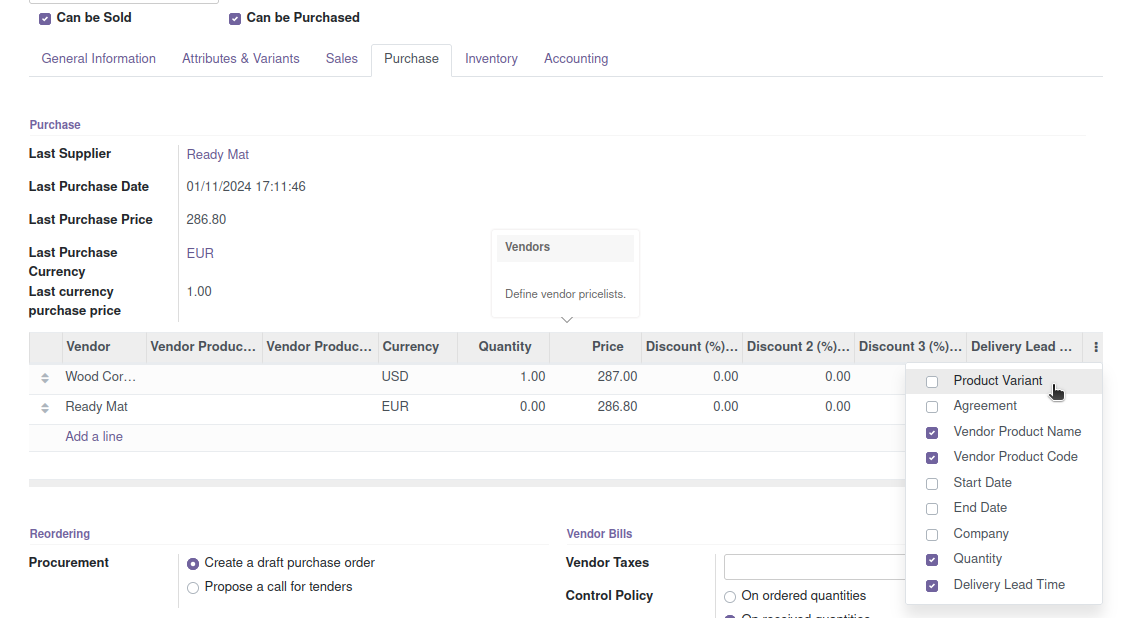Open the Ready Mat last supplier link
Image resolution: width=1123 pixels, height=618 pixels.
pyautogui.click(x=217, y=155)
